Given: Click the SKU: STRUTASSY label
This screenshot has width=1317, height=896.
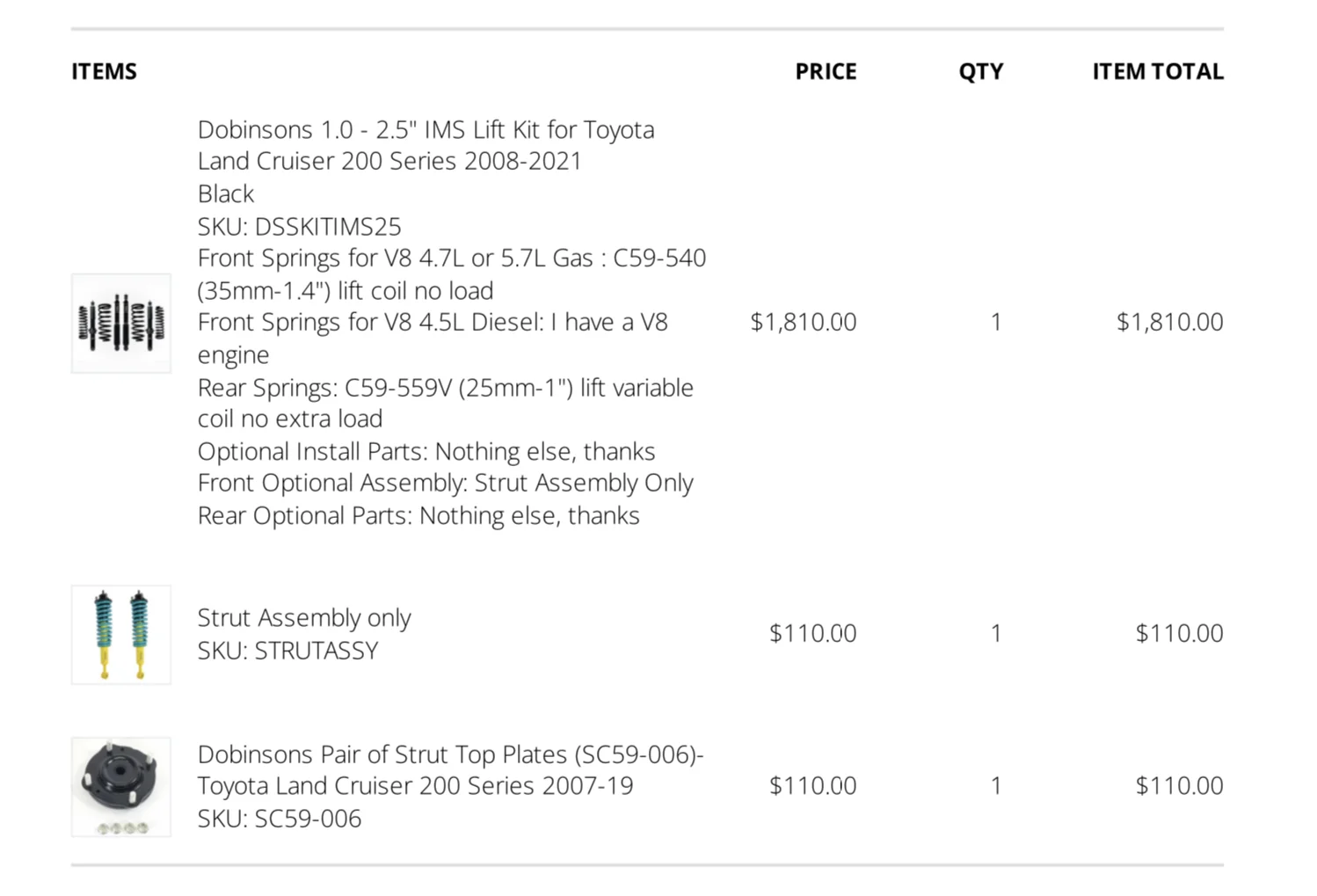Looking at the screenshot, I should 287,650.
